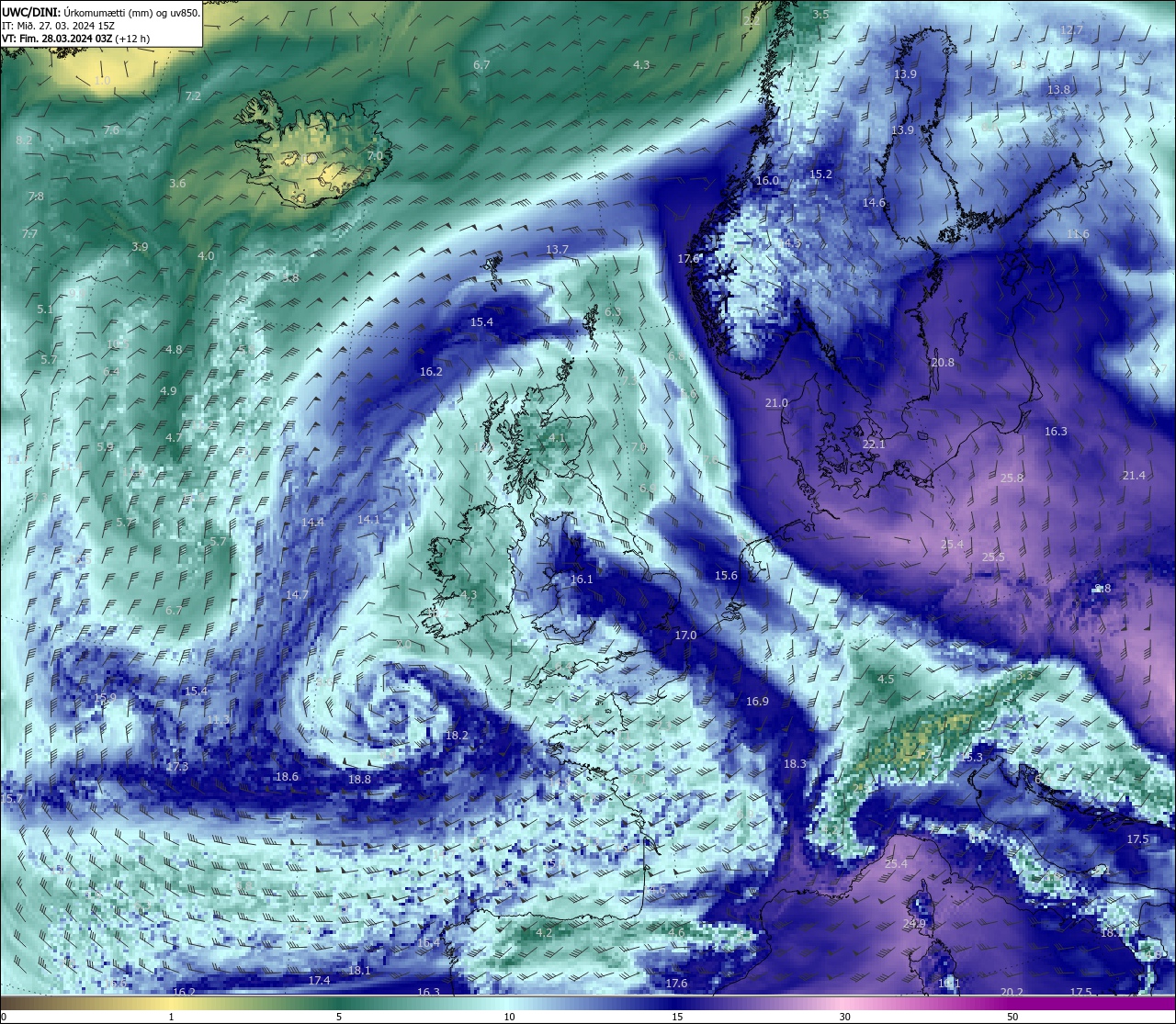The height and width of the screenshot is (1024, 1176).
Task: Click the map value '4.6'
Action: [x=676, y=932]
